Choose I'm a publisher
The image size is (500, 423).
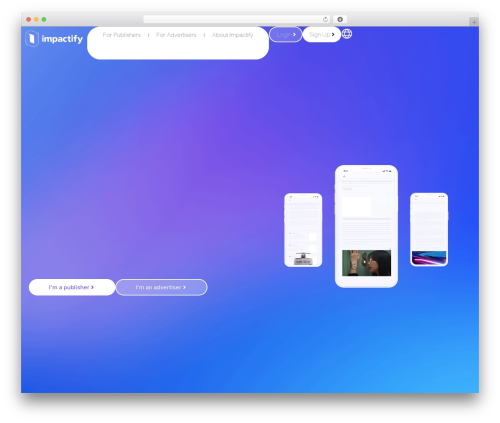72,287
